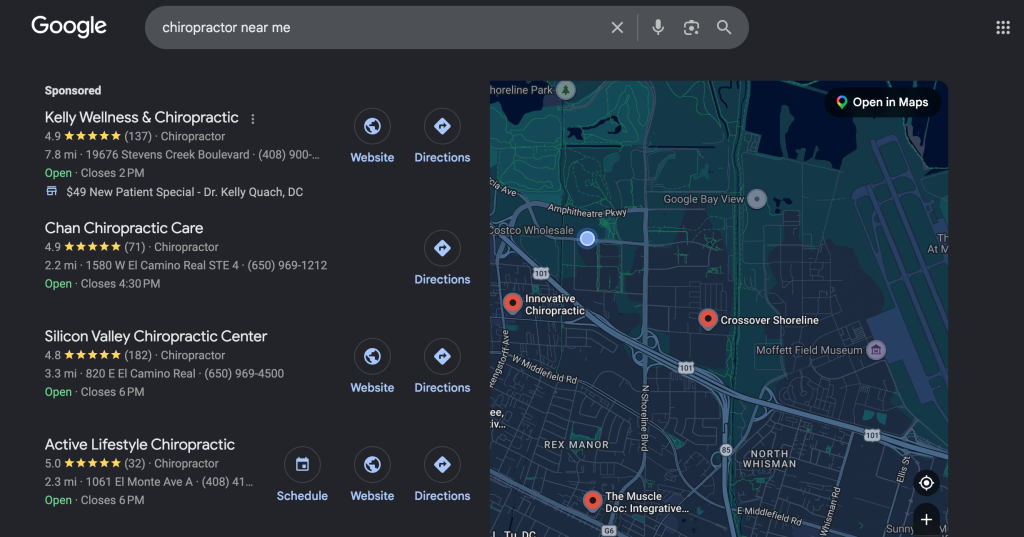Click NORTH WHISMAN label on map
Image resolution: width=1024 pixels, height=537 pixels.
coord(769,459)
